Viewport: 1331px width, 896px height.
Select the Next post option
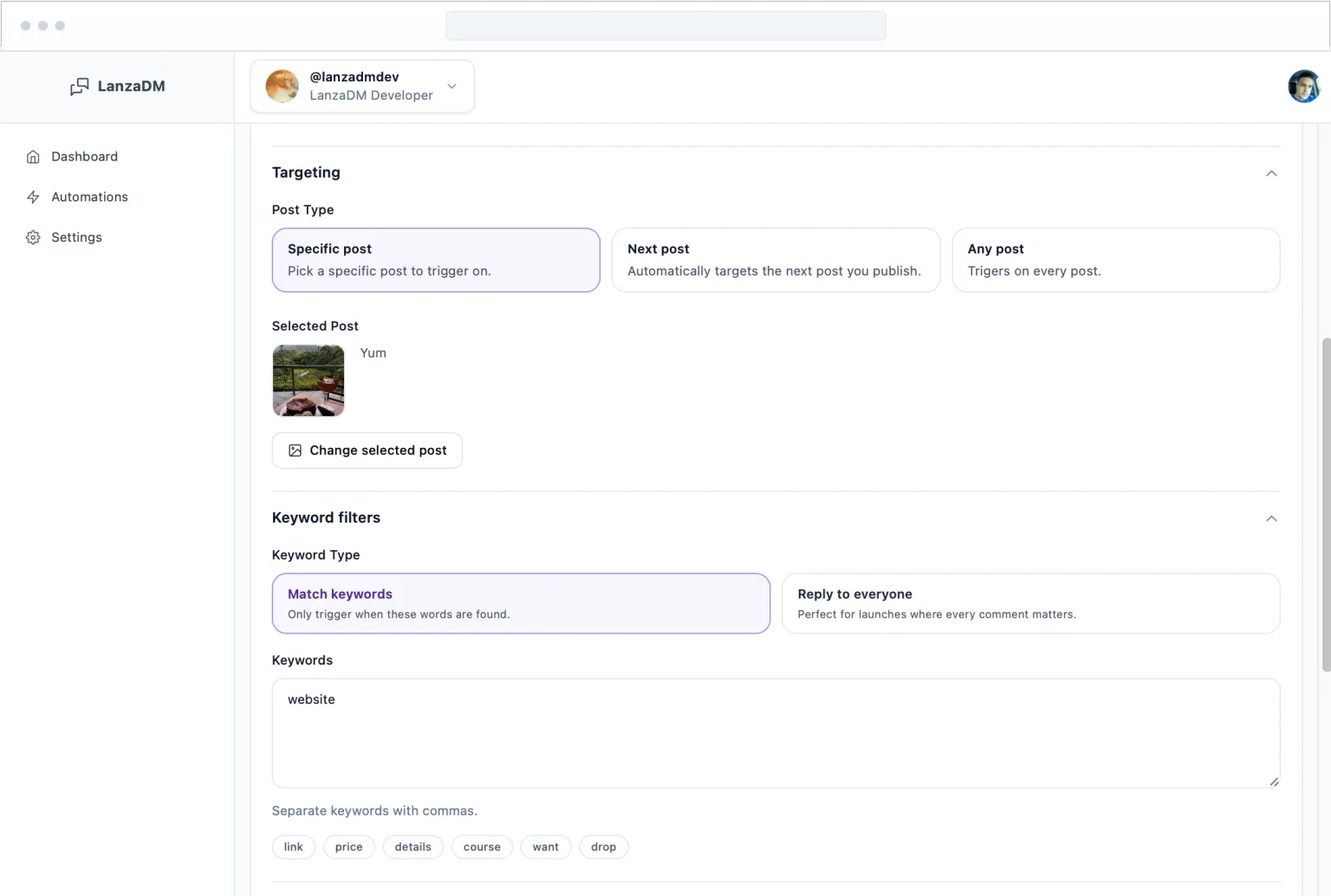[x=775, y=260]
